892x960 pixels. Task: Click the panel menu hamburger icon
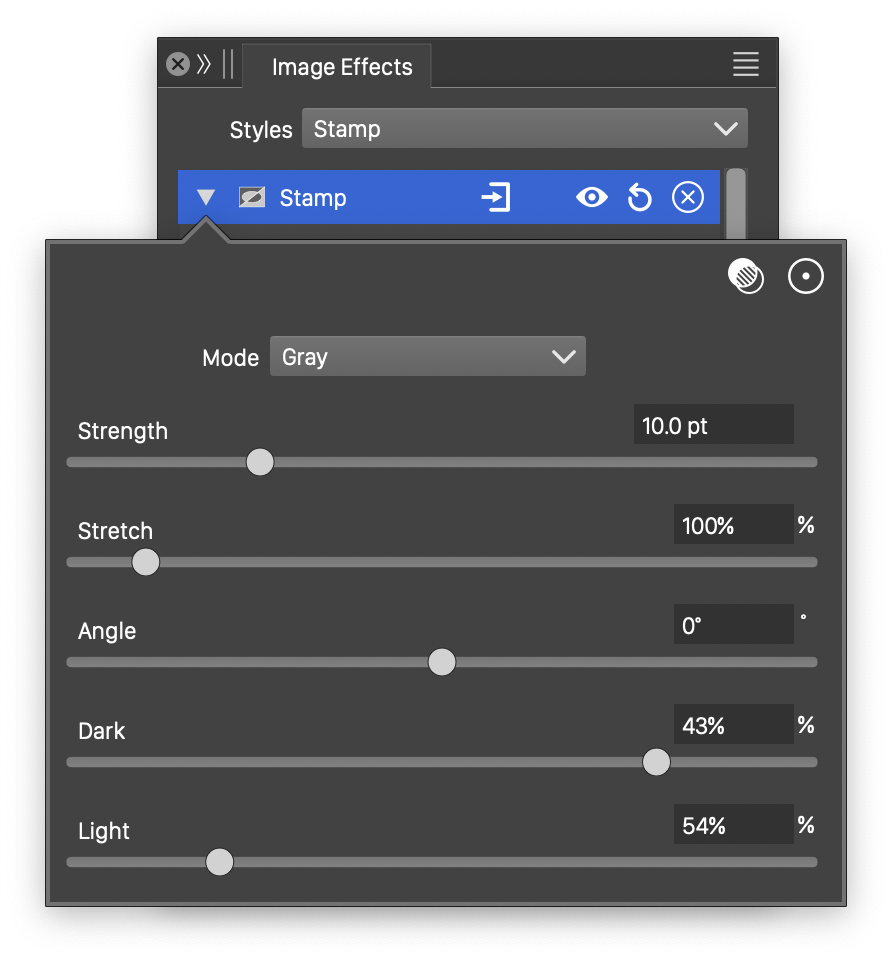click(x=746, y=65)
